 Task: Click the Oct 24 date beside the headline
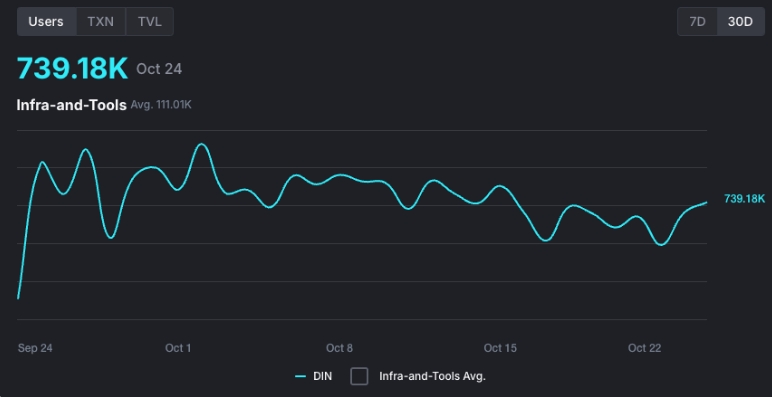[159, 69]
